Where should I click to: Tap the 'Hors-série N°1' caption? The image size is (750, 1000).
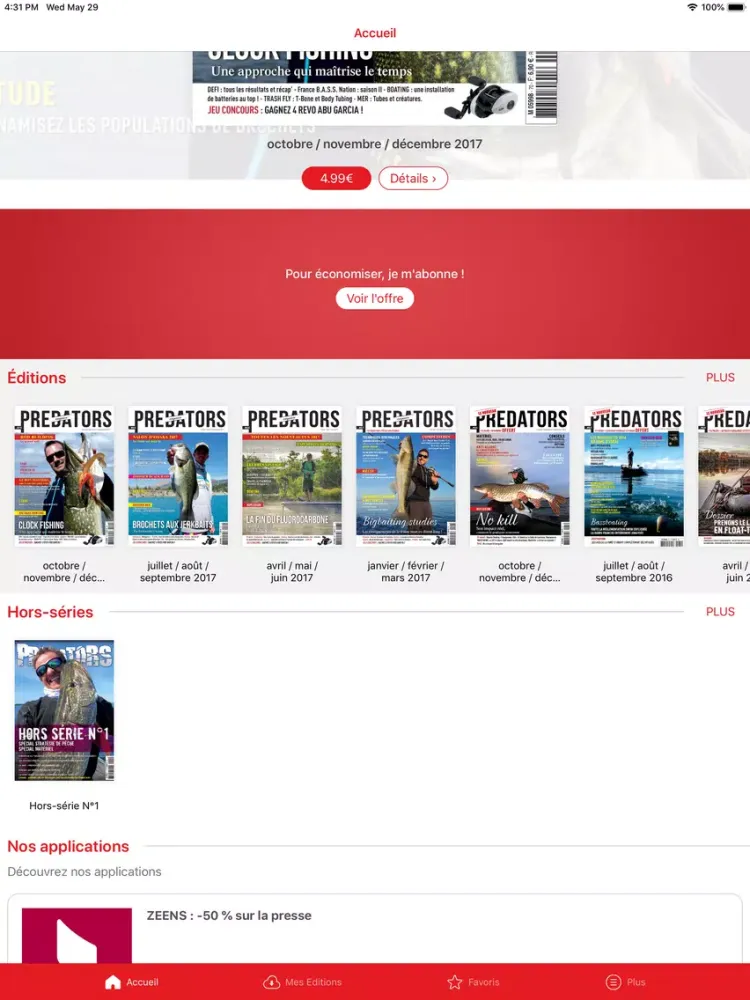pos(64,805)
